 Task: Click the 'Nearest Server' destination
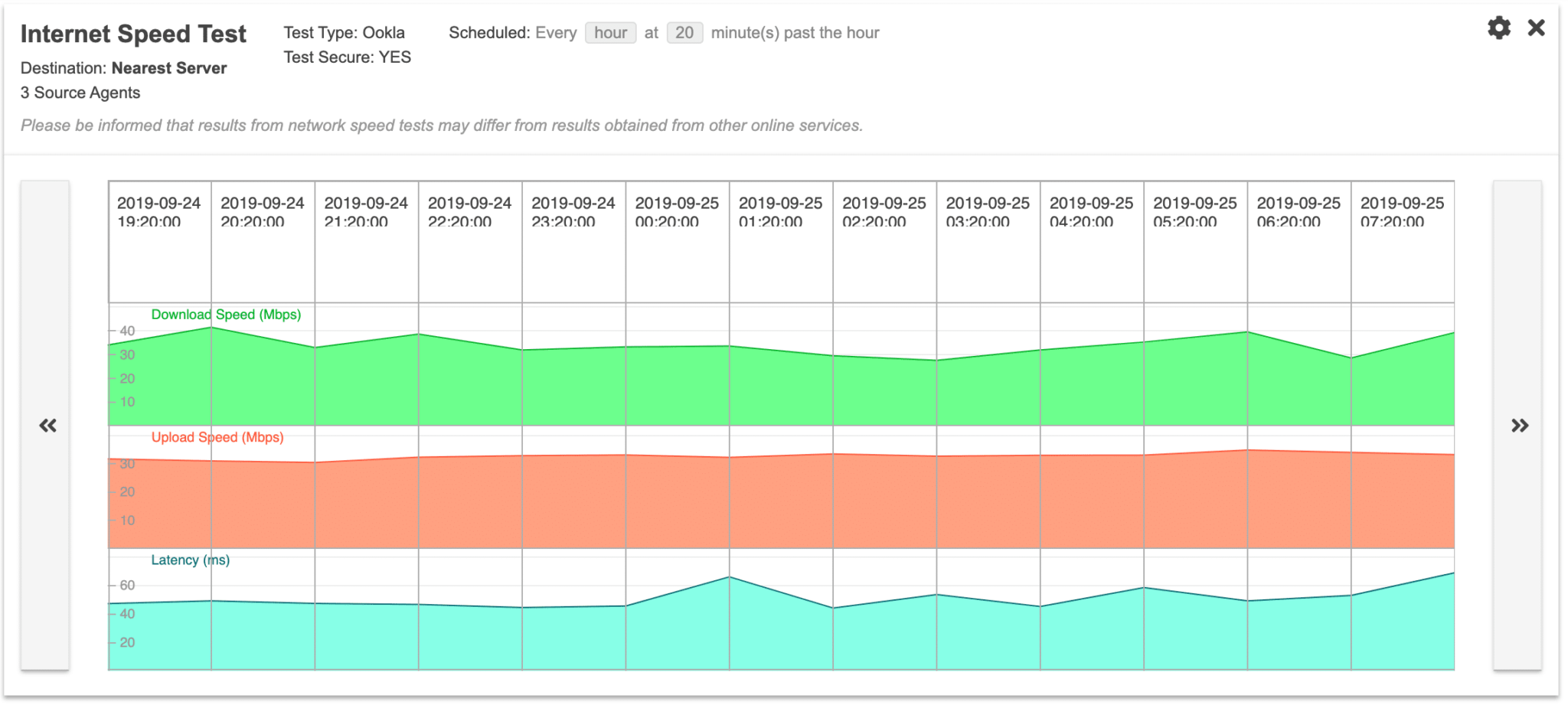tap(169, 68)
